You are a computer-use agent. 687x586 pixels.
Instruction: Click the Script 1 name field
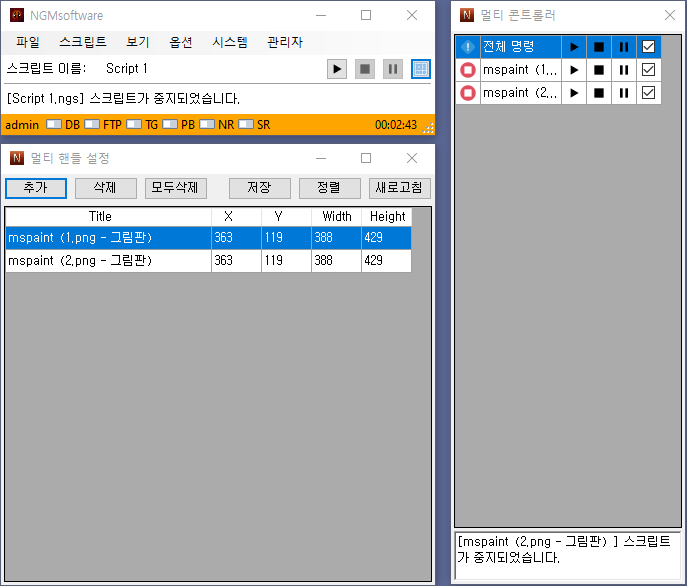click(127, 68)
